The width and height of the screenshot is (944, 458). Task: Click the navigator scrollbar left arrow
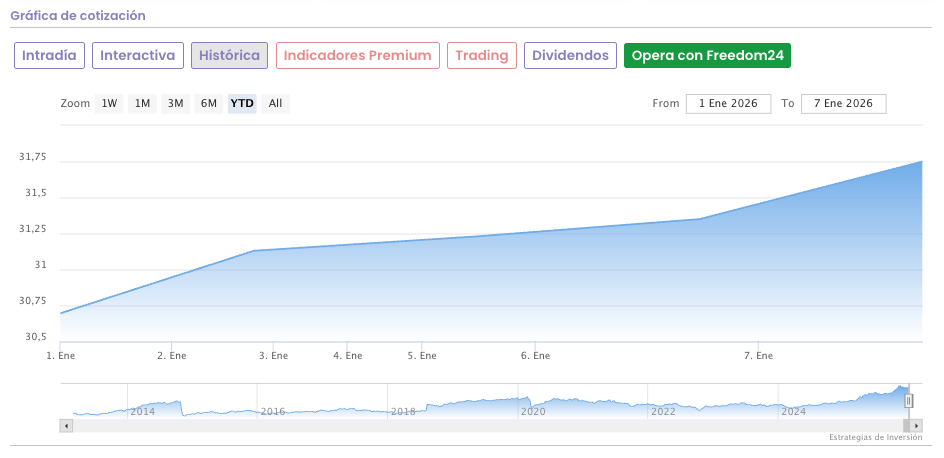67,426
